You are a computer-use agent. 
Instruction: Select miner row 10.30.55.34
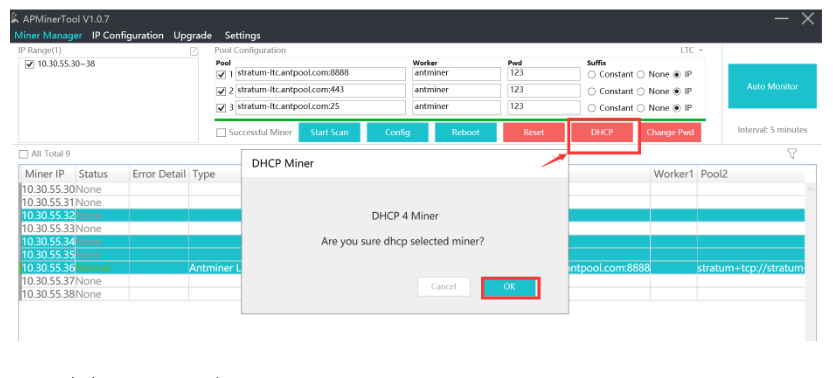(412, 242)
